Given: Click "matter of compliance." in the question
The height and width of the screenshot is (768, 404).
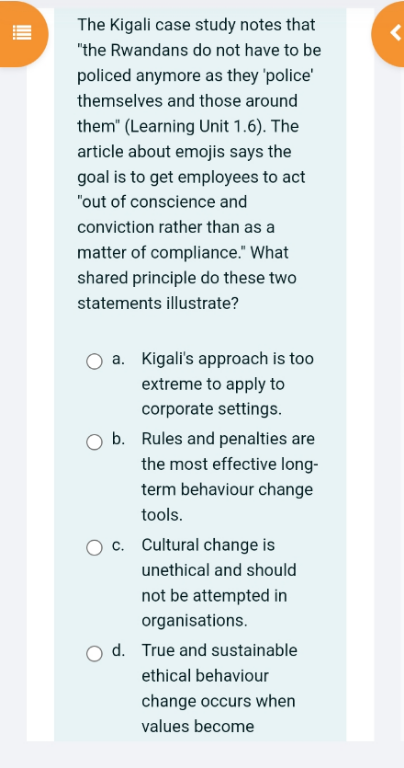Looking at the screenshot, I should [x=162, y=253].
